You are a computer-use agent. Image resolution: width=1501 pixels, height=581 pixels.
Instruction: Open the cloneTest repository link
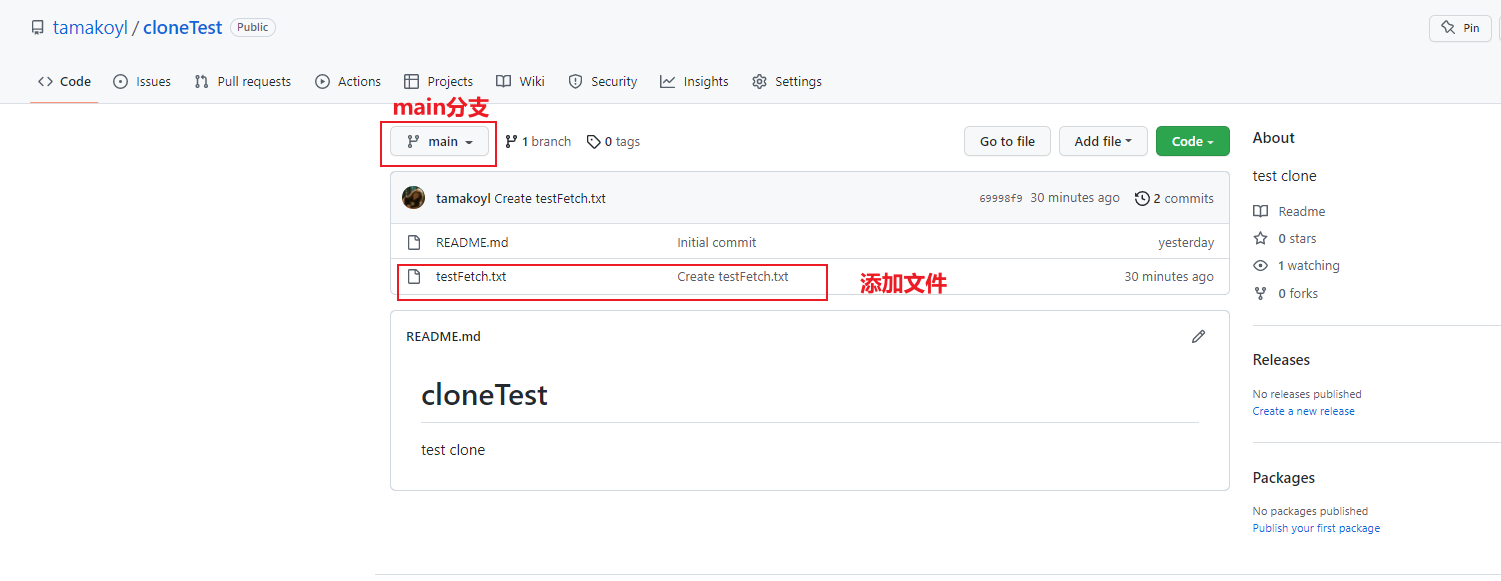[x=182, y=28]
